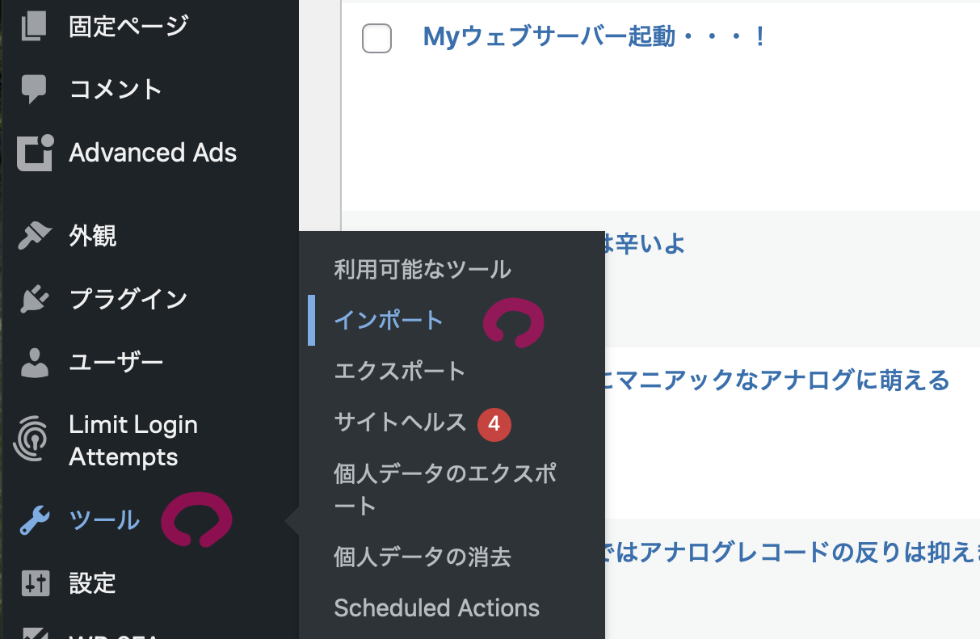Click the Advanced Ads sidebar icon
The height and width of the screenshot is (639, 980).
click(x=34, y=153)
